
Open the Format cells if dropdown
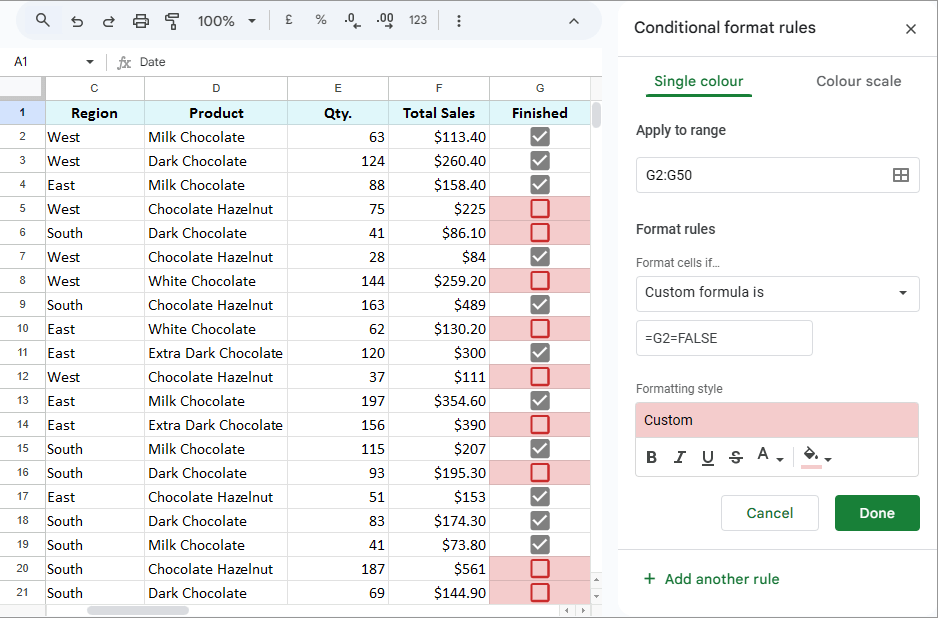(x=777, y=294)
